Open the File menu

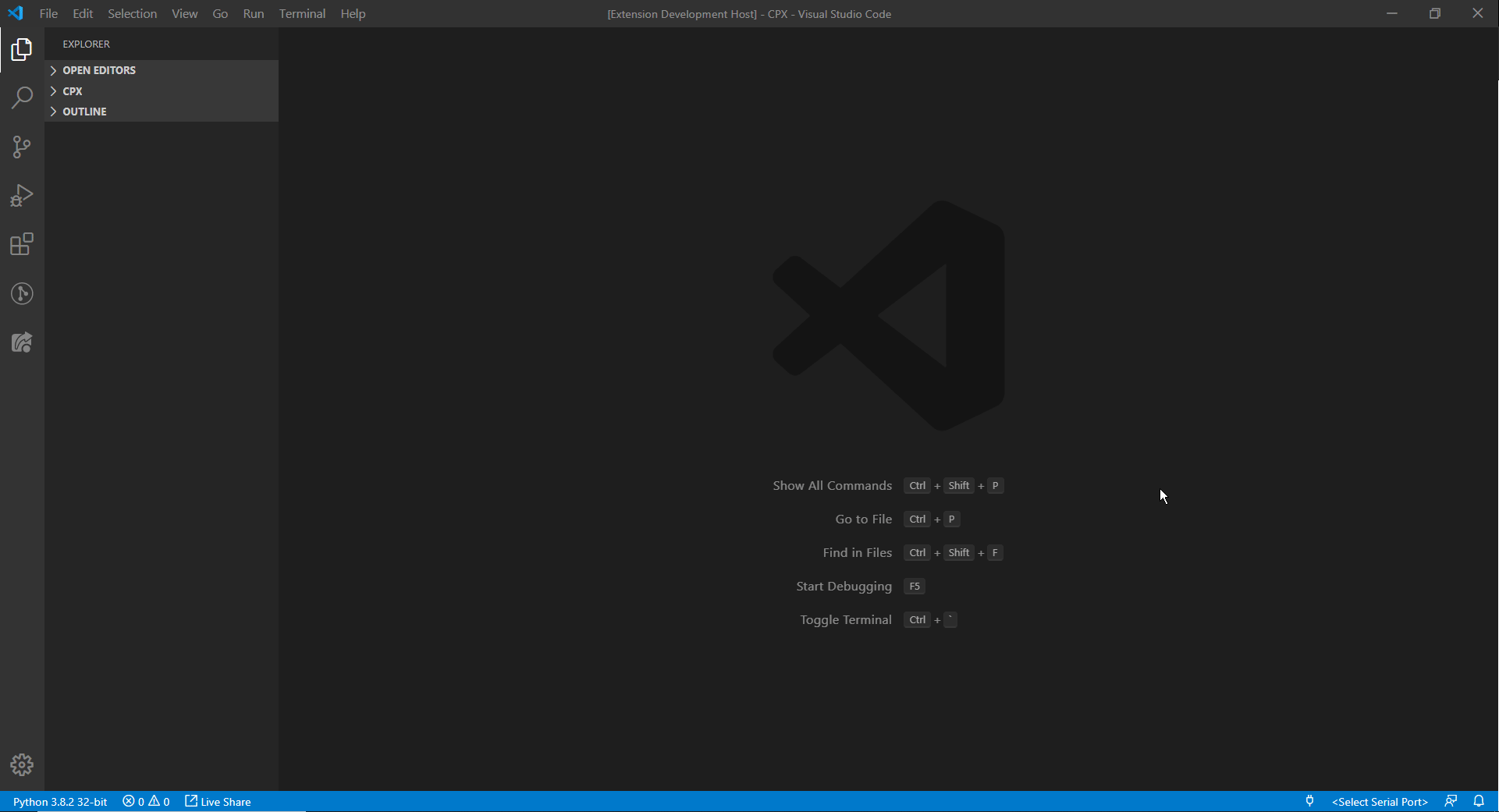pos(48,13)
